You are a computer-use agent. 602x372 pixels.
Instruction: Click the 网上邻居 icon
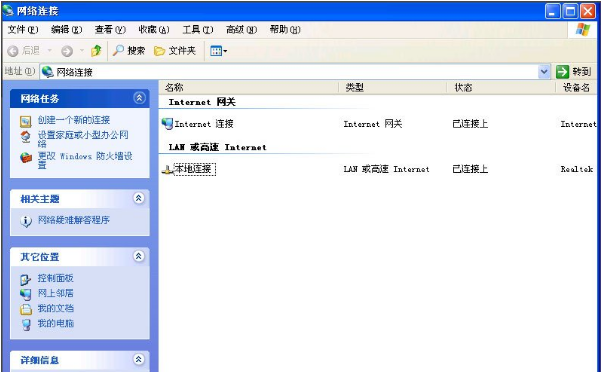25,294
